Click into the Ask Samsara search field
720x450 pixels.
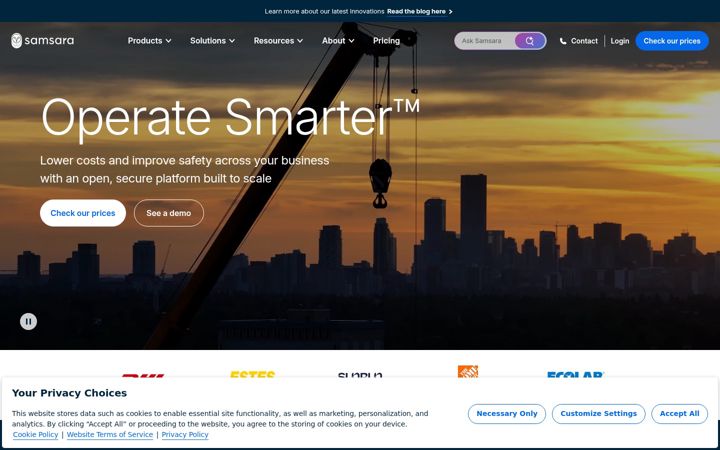click(x=484, y=41)
